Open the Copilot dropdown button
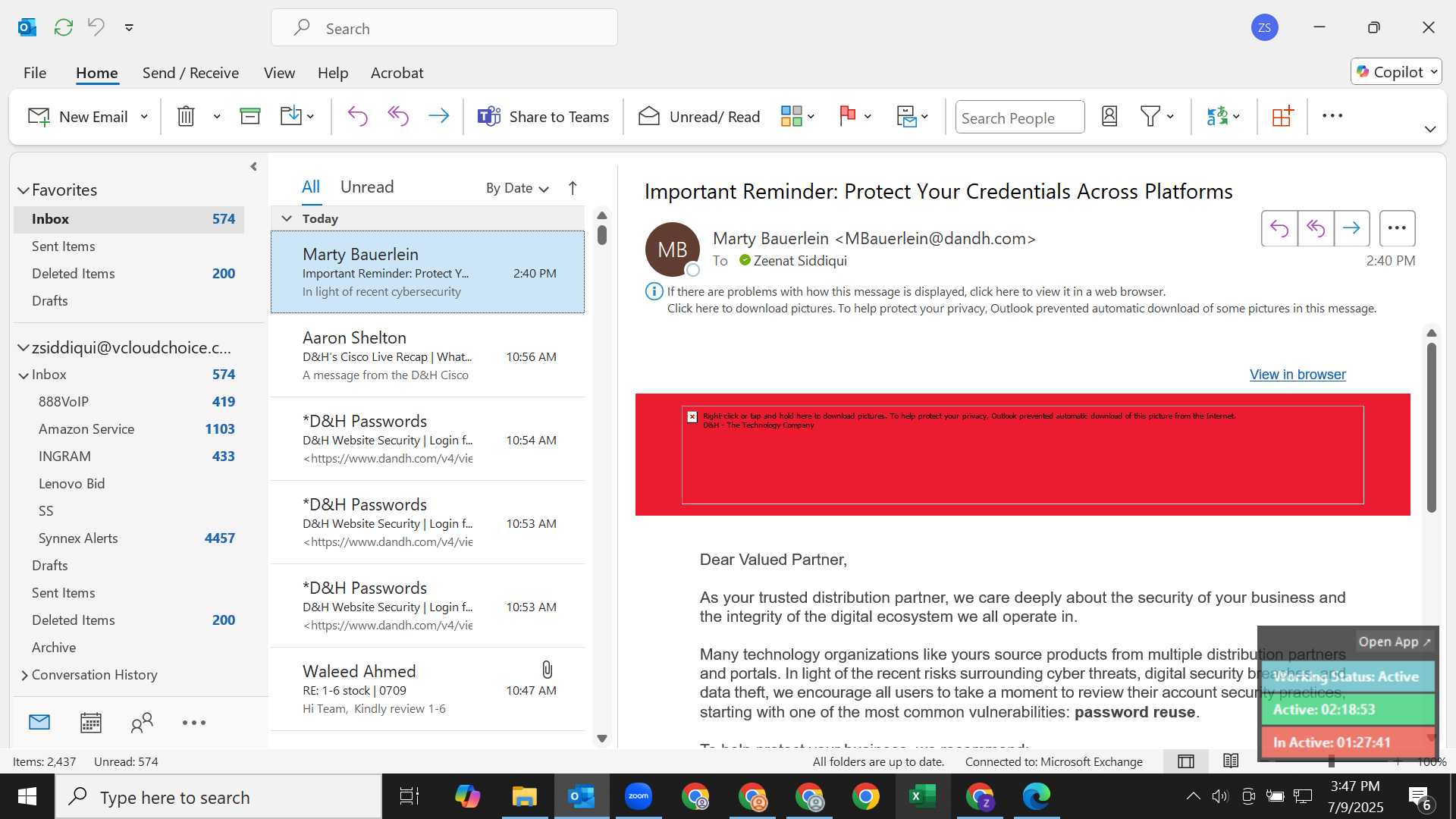This screenshot has height=819, width=1456. coord(1396,72)
